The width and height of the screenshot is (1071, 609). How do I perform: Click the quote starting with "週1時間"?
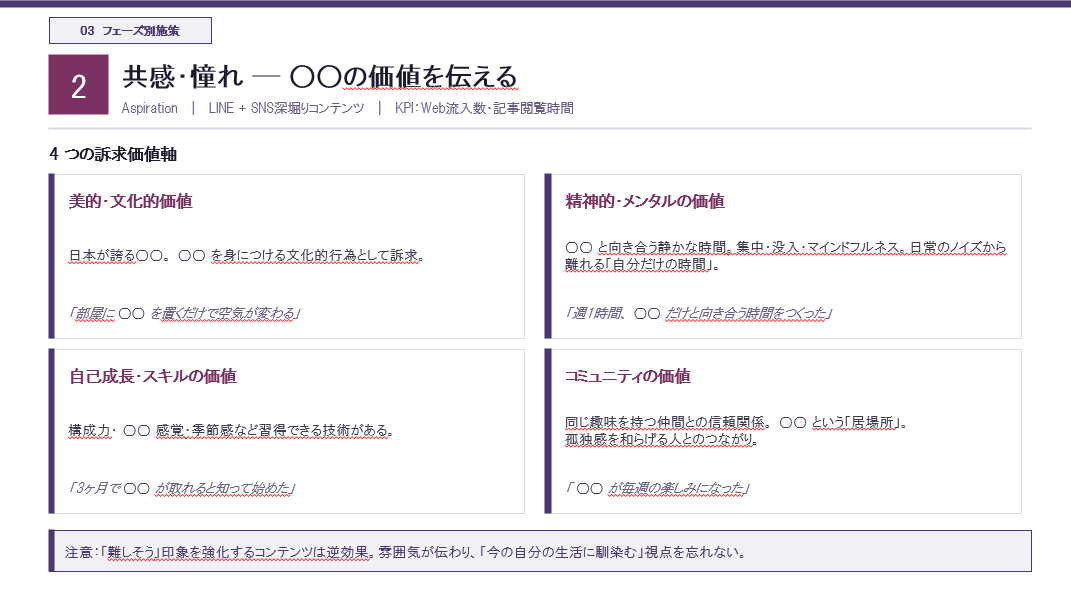click(700, 310)
